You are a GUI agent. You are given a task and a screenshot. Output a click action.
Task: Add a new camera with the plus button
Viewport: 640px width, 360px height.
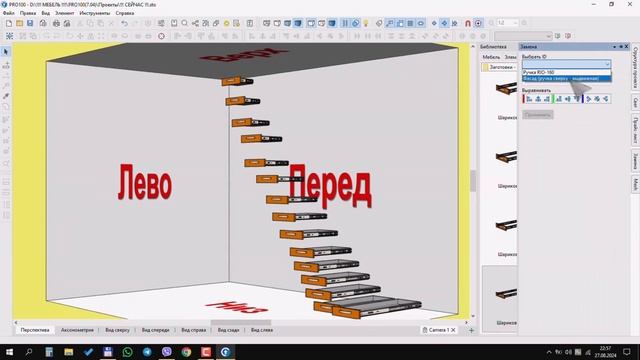[x=471, y=330]
